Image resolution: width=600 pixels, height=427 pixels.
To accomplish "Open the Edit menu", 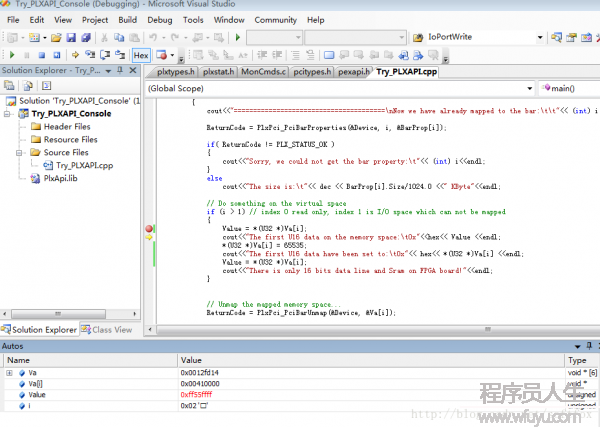I will (37, 20).
